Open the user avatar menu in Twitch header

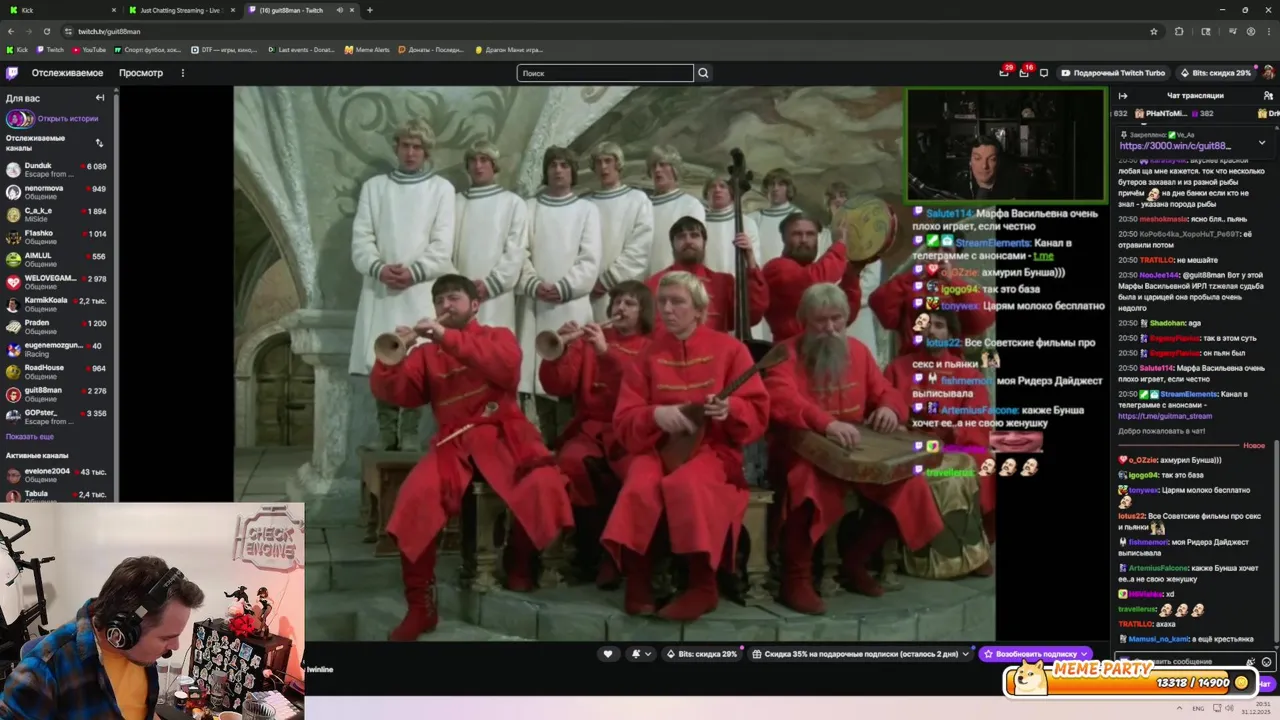(x=1268, y=73)
